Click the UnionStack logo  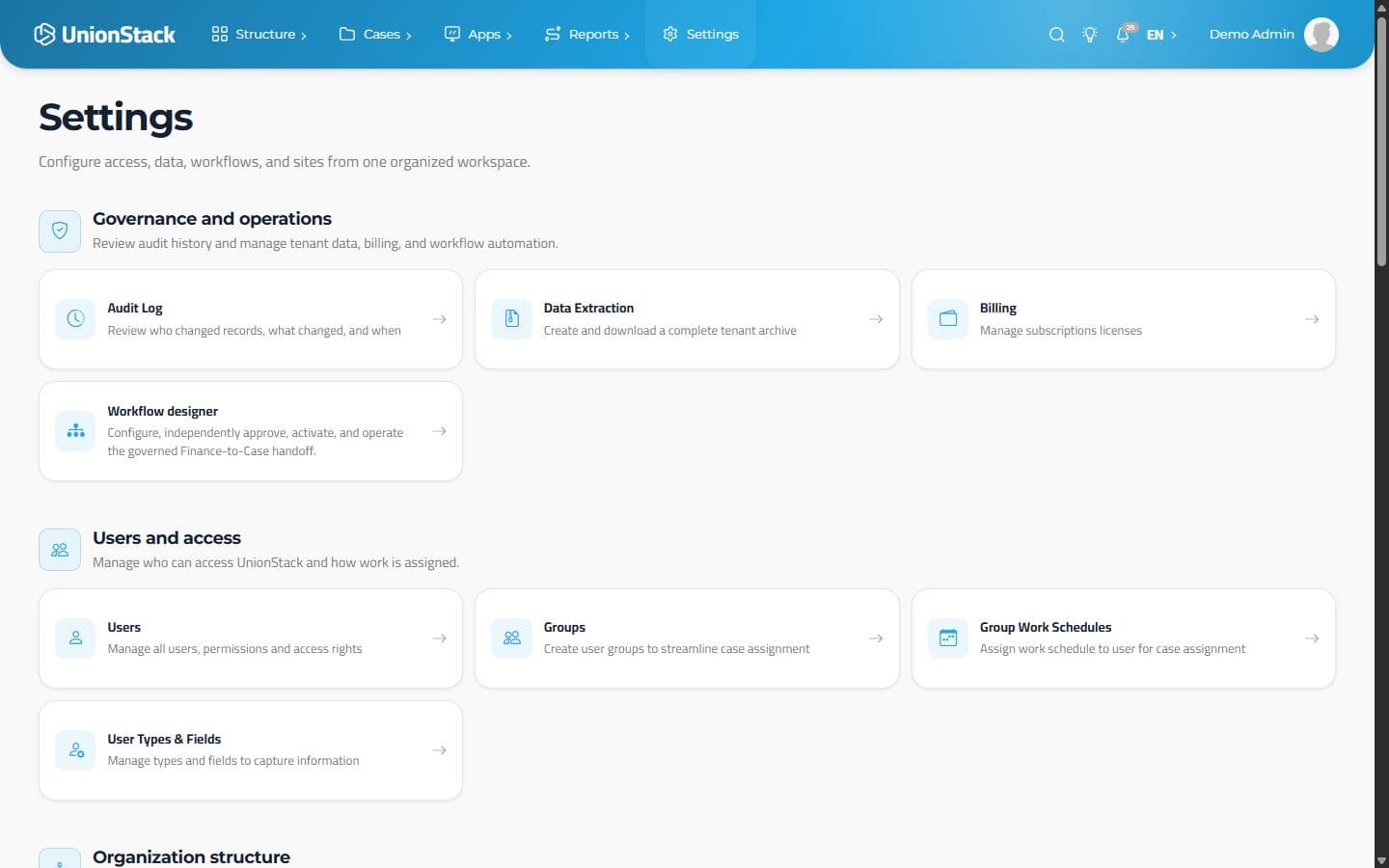[104, 35]
